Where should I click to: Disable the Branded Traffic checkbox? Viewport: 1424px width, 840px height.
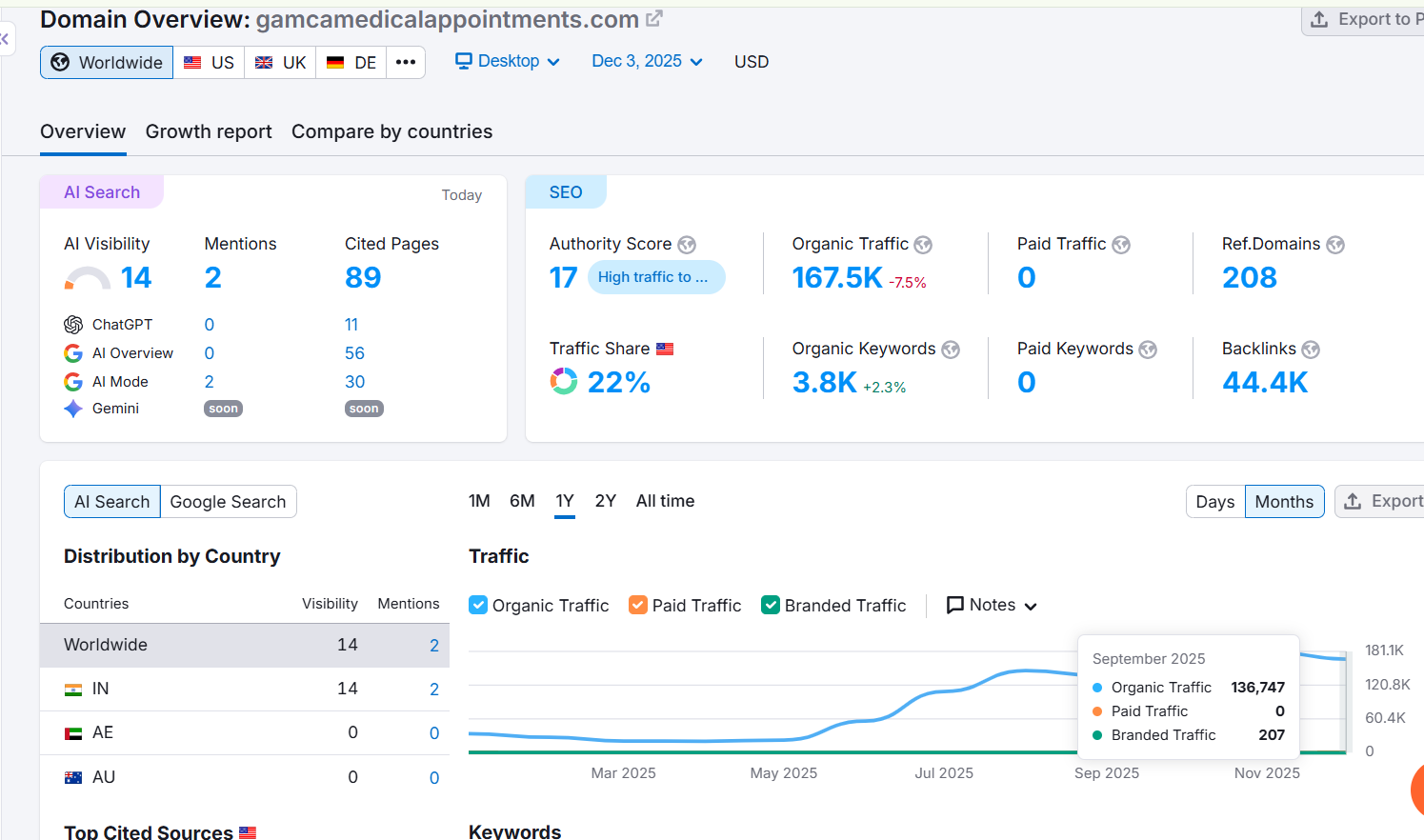pos(771,605)
